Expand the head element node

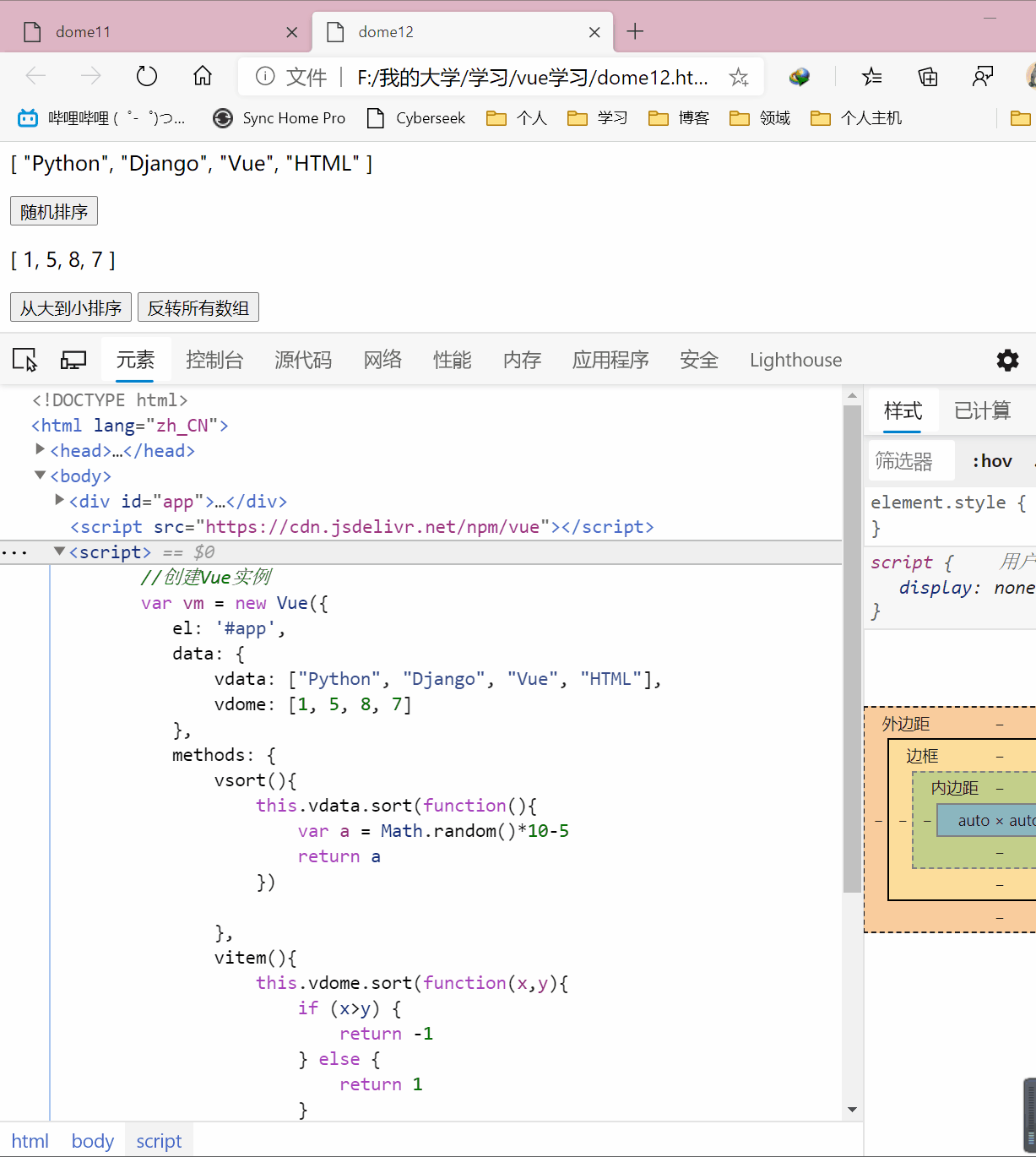(x=40, y=449)
